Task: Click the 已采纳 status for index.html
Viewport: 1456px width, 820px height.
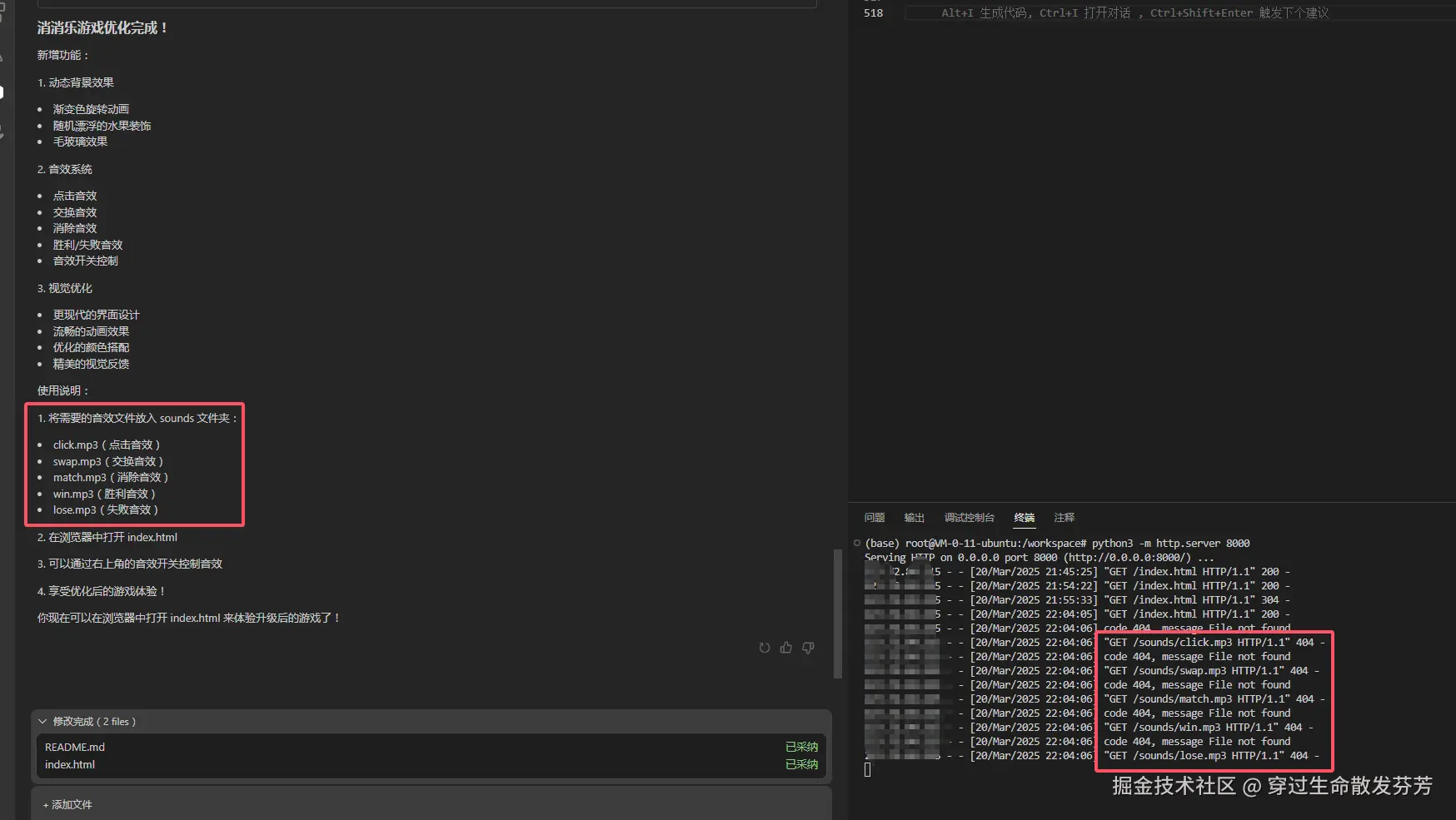Action: pos(801,765)
